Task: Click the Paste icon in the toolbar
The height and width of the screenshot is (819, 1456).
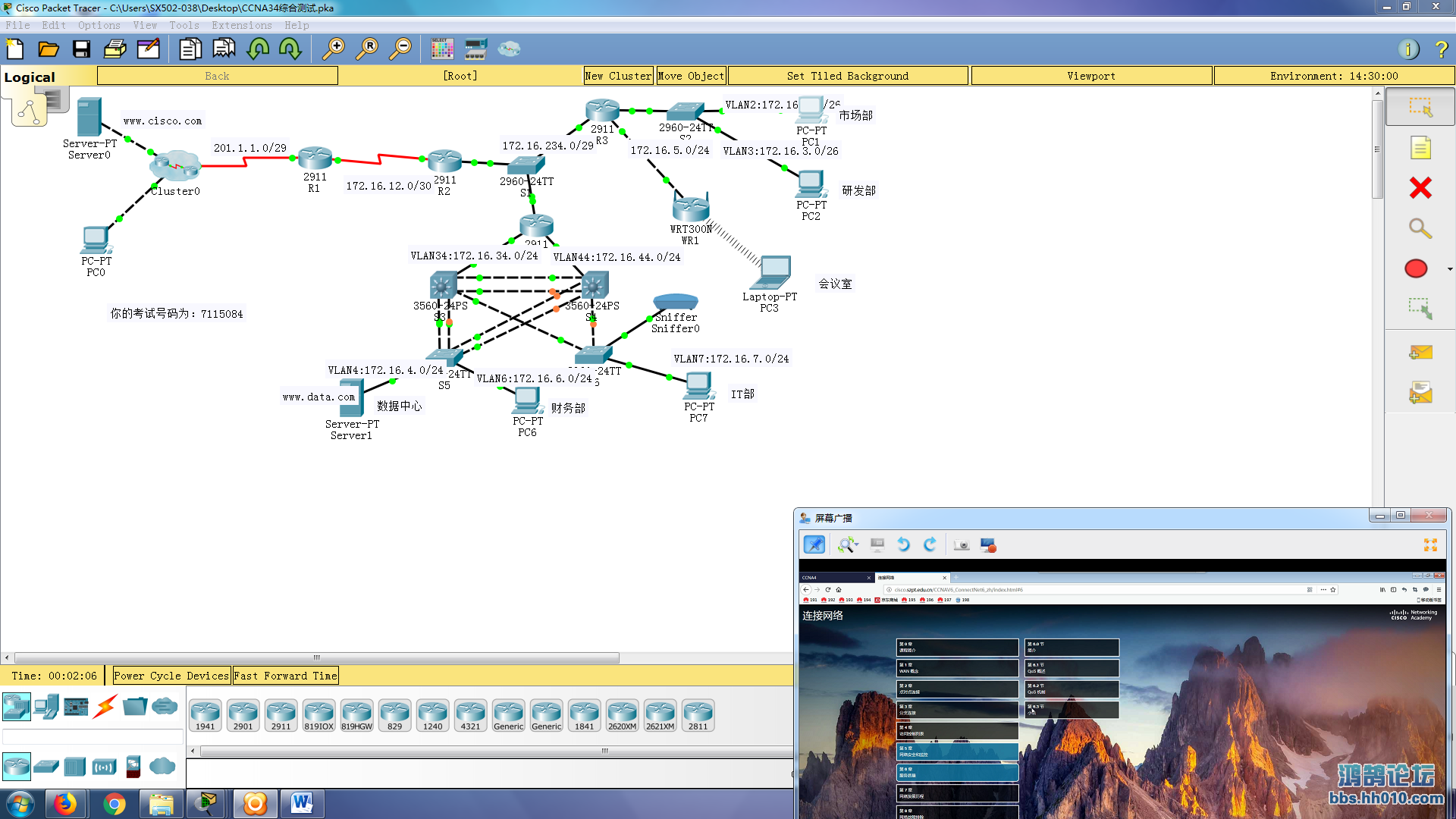Action: coord(224,50)
